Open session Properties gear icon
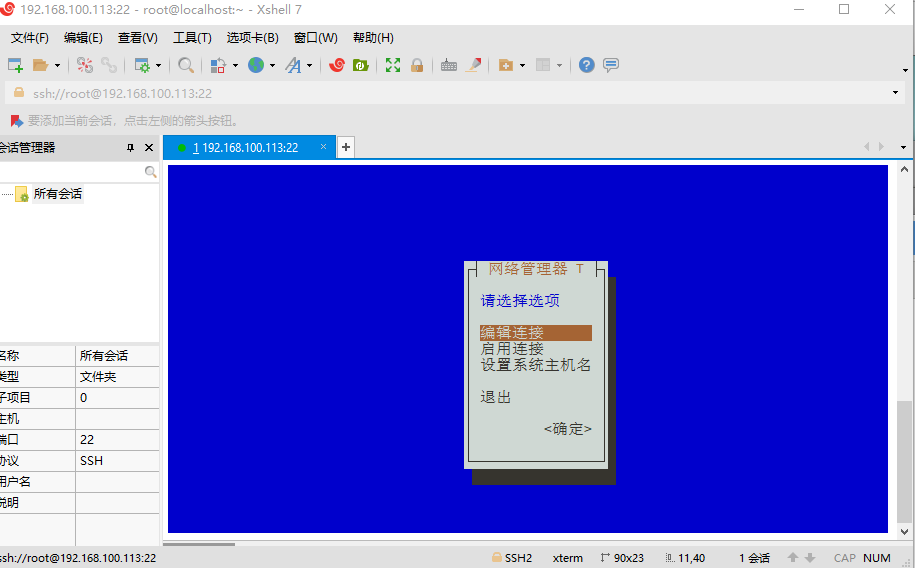915x568 pixels. (142, 65)
